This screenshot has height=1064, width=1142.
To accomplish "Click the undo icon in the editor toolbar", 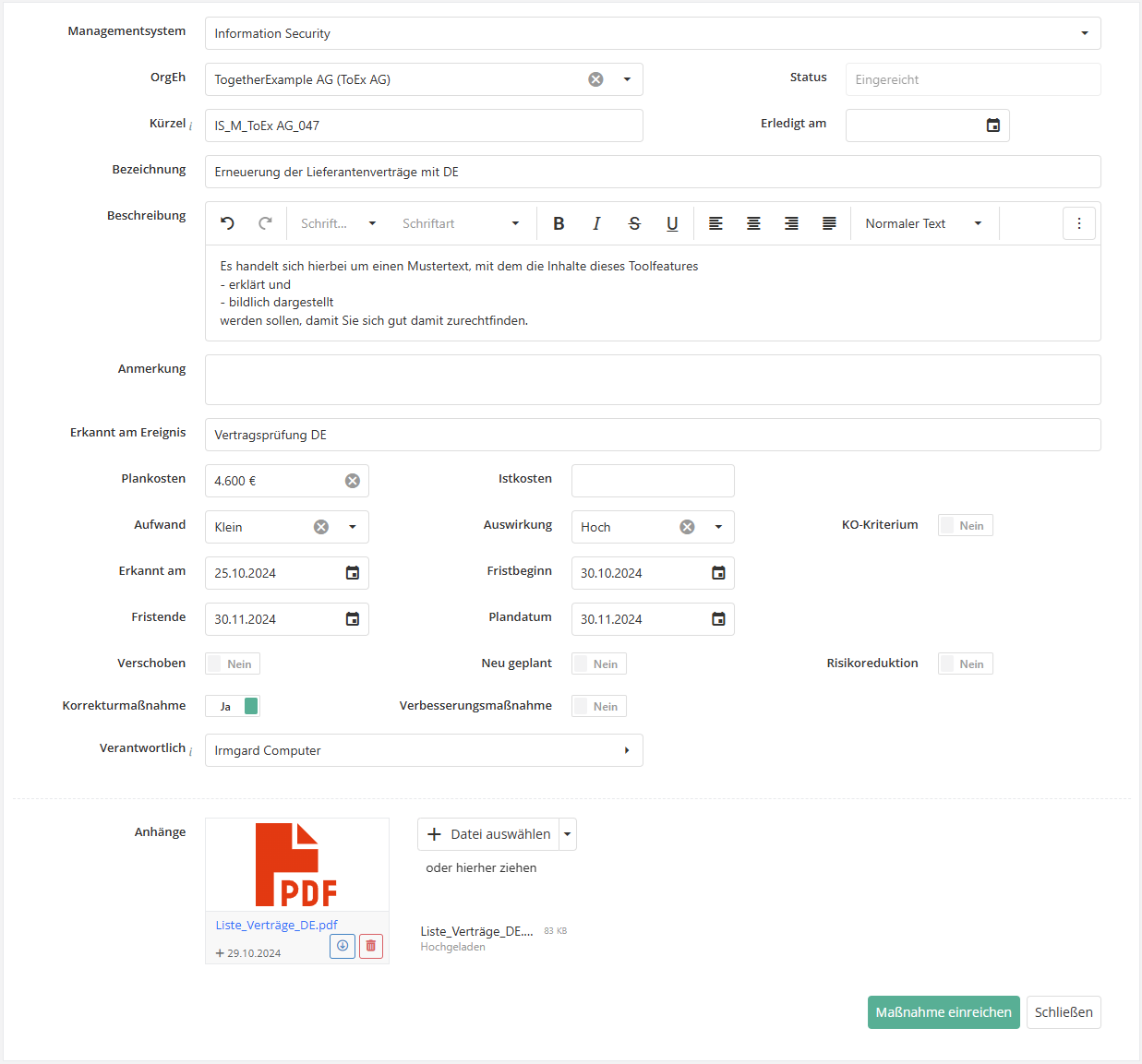I will [227, 223].
